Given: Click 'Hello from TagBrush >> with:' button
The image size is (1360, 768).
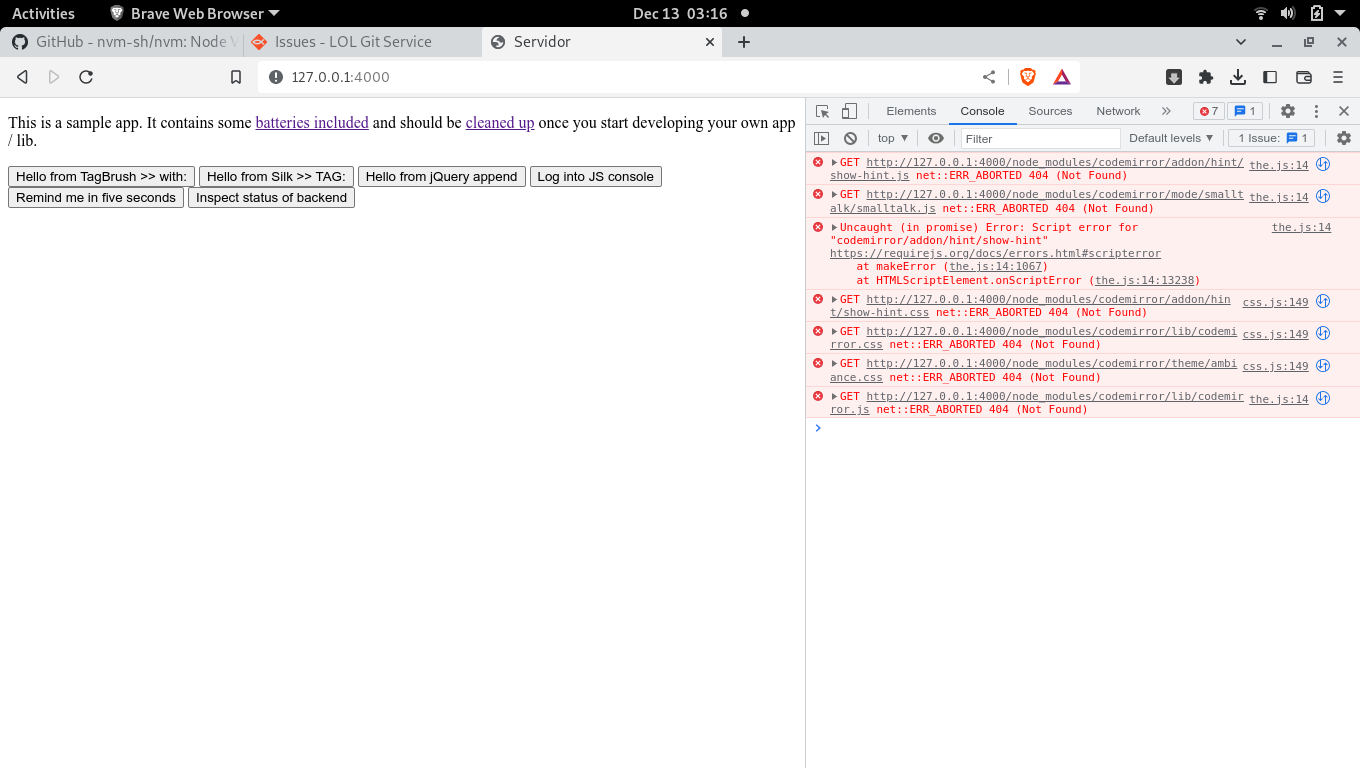Looking at the screenshot, I should [x=101, y=176].
